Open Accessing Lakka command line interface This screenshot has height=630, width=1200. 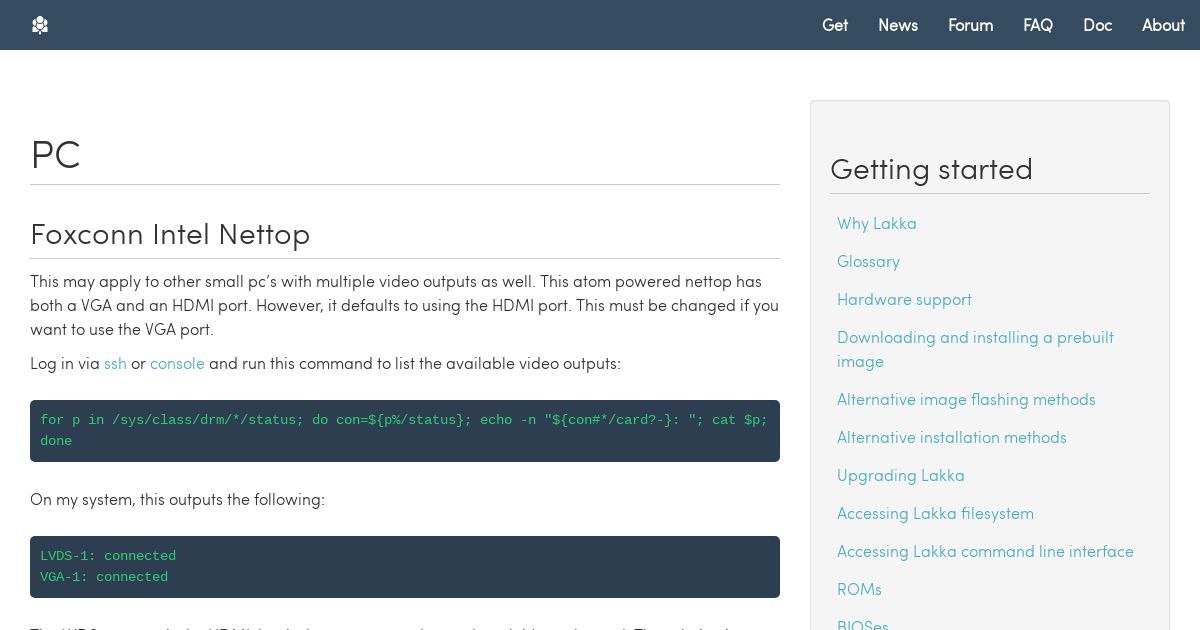click(x=985, y=552)
